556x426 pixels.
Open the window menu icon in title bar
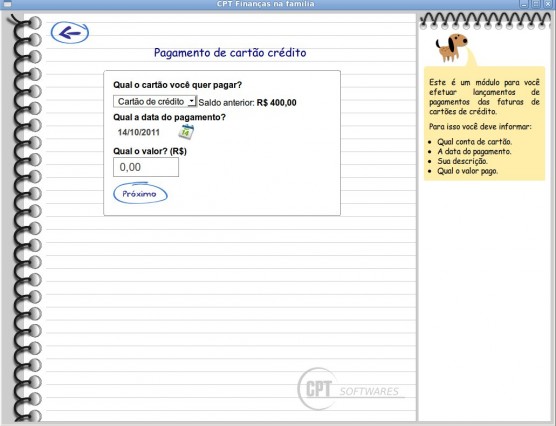click(7, 4)
